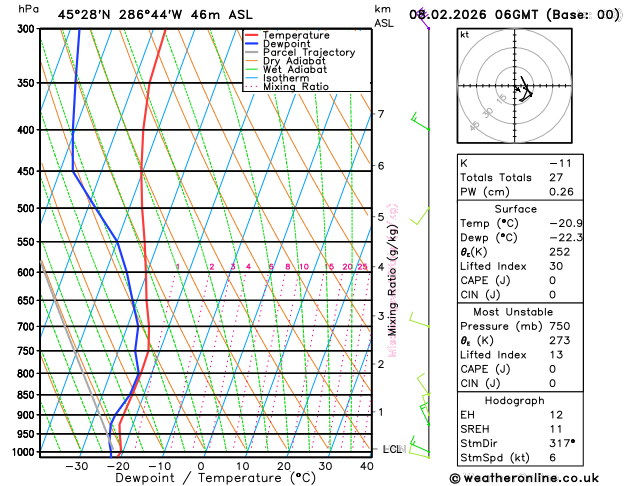Click the mixing ratio '10' line label
This screenshot has width=629, height=486.
coord(304,267)
